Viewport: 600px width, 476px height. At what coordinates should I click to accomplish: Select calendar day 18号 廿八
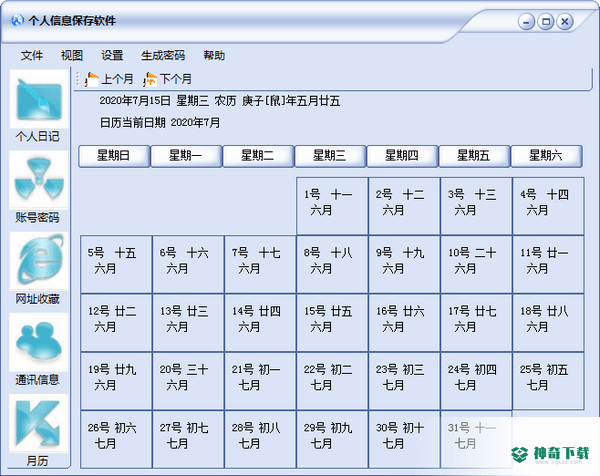point(548,323)
